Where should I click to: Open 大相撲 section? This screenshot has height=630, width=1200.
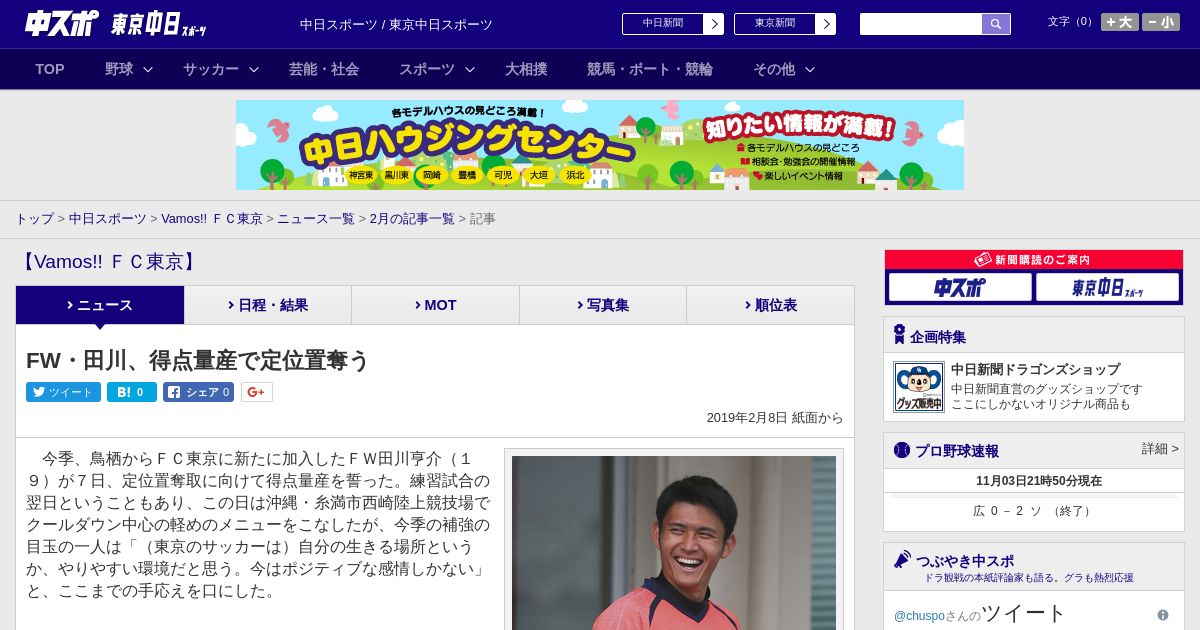(526, 69)
